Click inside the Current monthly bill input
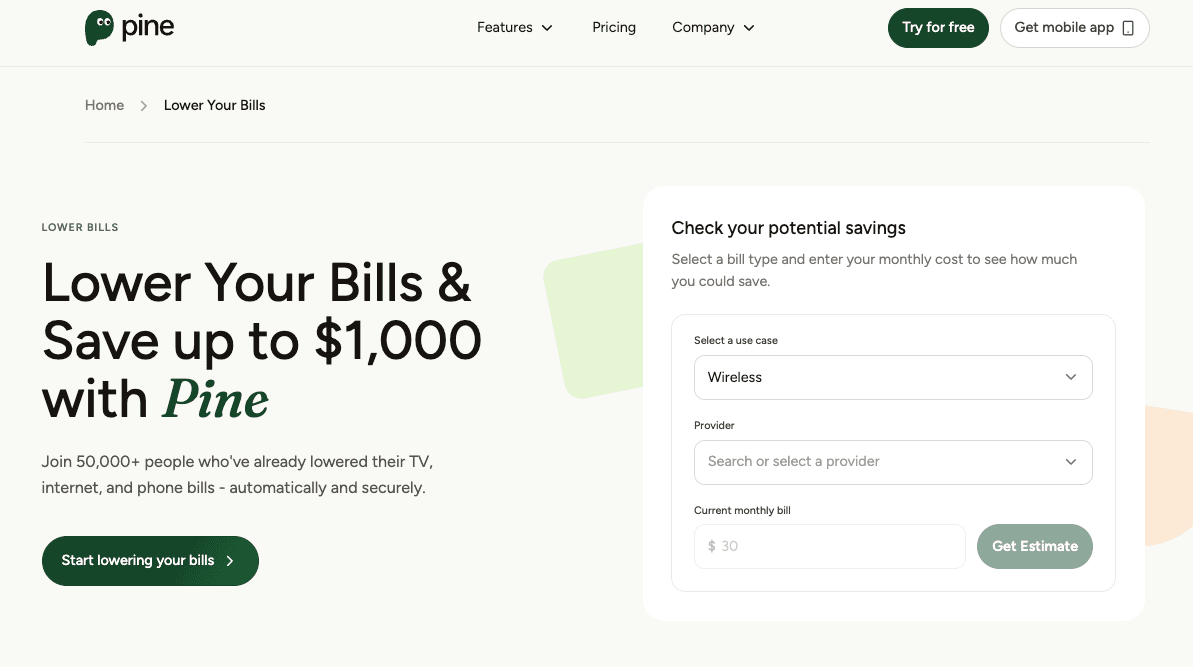1193x667 pixels. coord(829,546)
